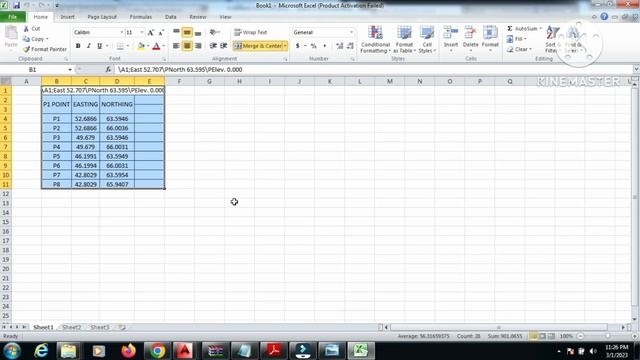Viewport: 640px width, 360px height.
Task: Switch to Page Layout tab
Action: point(102,17)
